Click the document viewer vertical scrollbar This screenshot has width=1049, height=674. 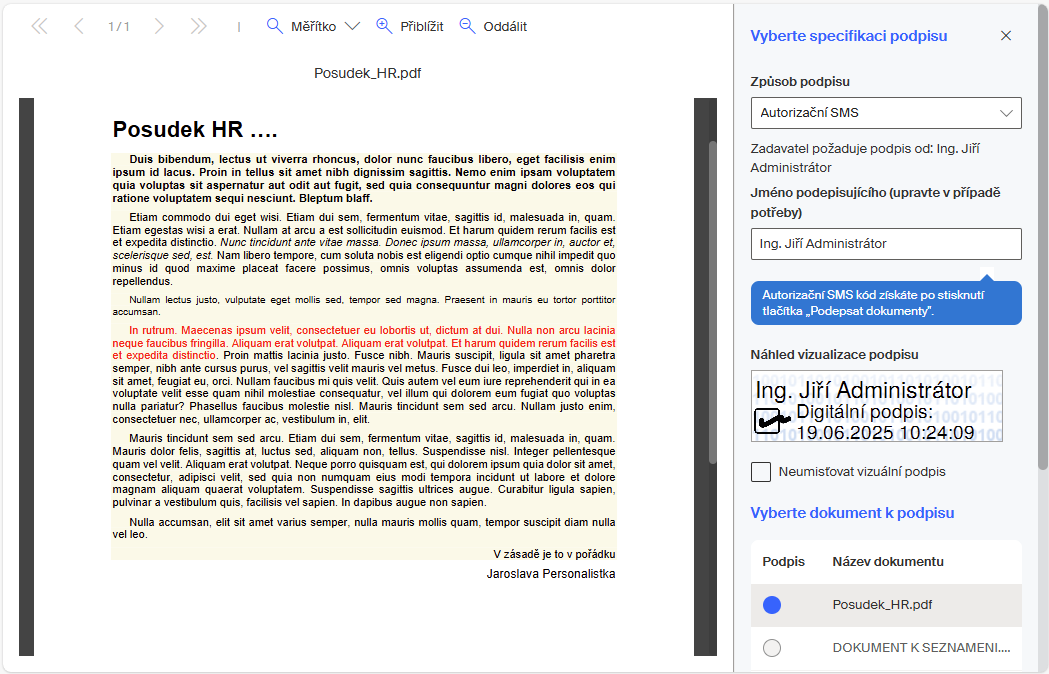[x=712, y=301]
